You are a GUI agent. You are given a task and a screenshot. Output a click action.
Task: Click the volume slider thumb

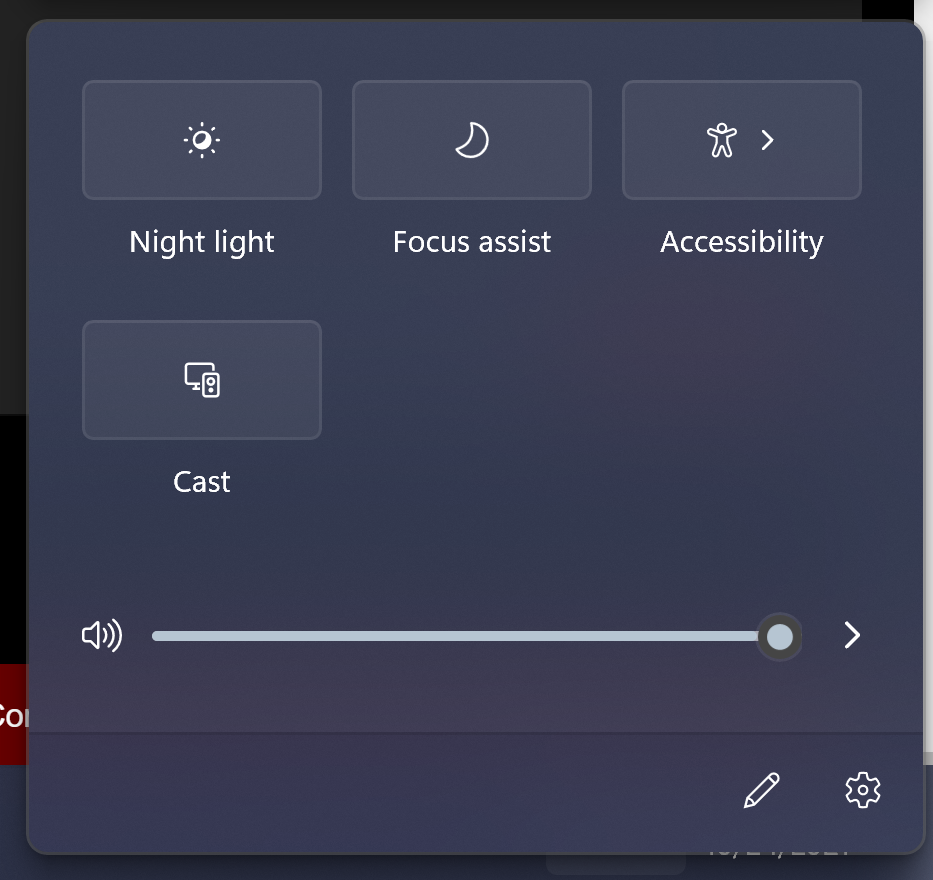780,637
